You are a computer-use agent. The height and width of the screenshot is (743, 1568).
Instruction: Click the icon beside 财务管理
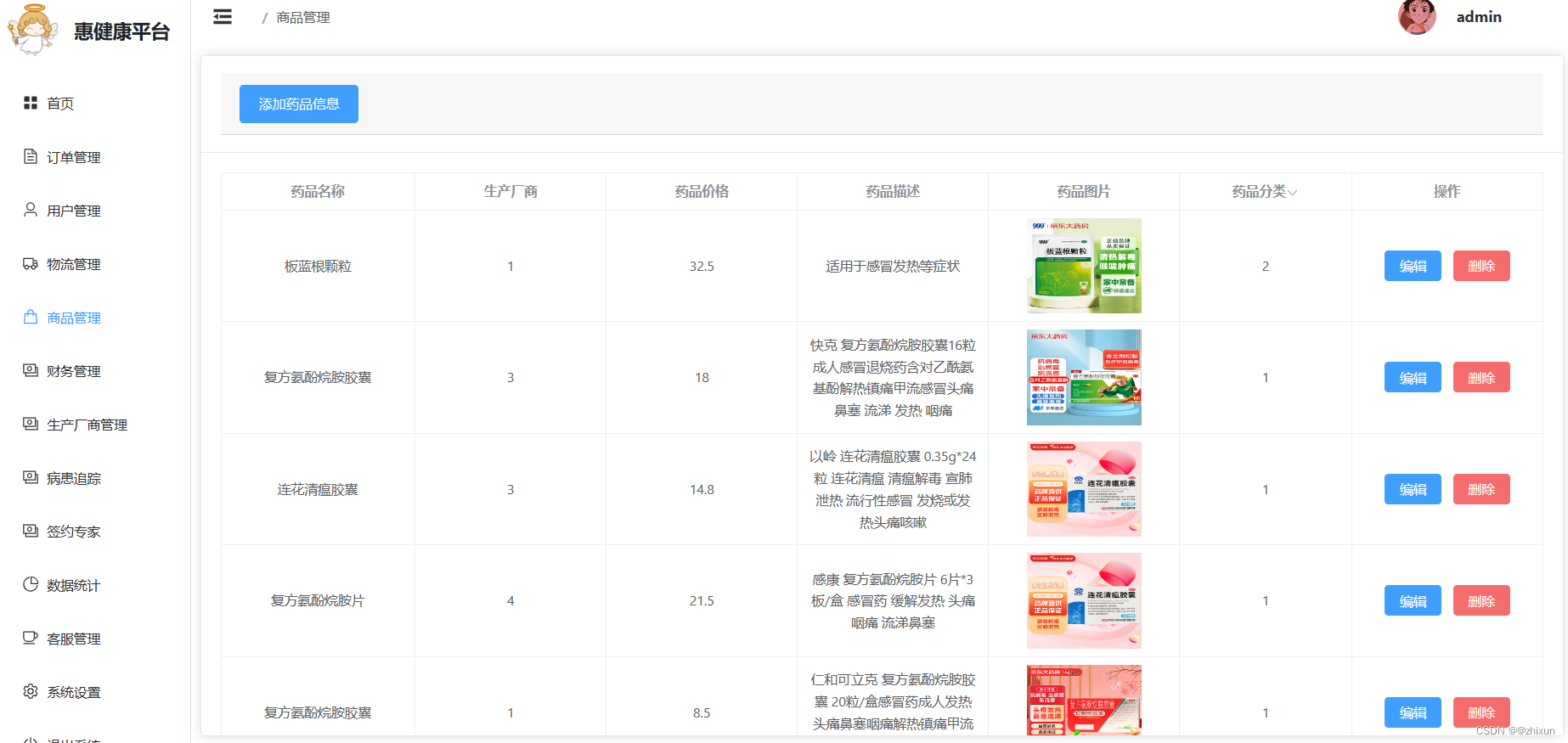[31, 370]
